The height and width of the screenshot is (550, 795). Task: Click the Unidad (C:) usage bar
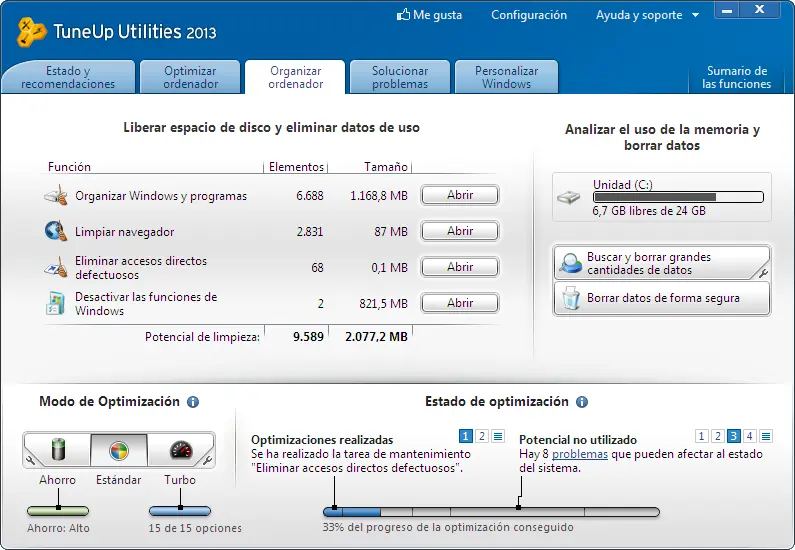(678, 197)
